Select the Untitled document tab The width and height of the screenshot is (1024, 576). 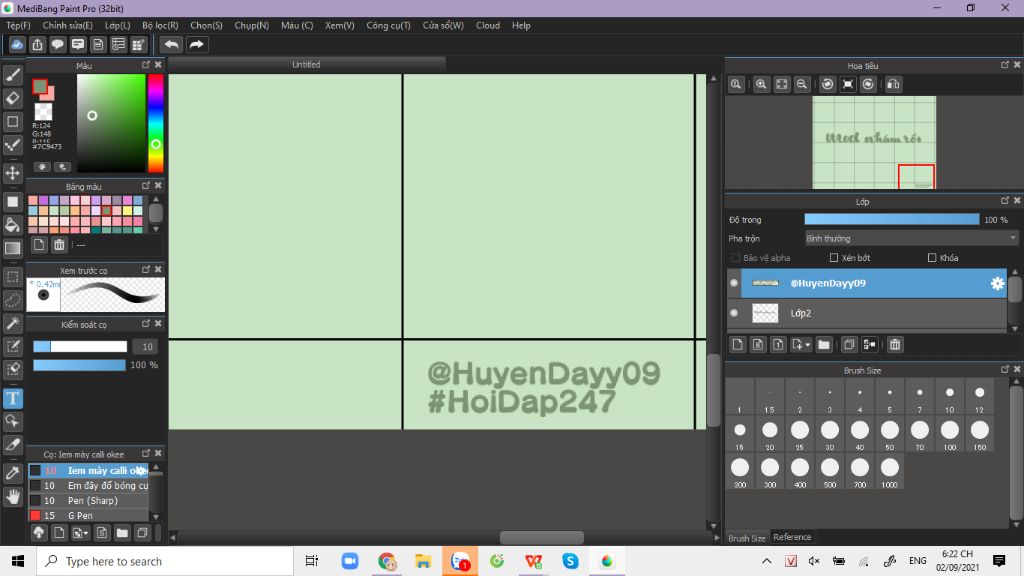[306, 65]
